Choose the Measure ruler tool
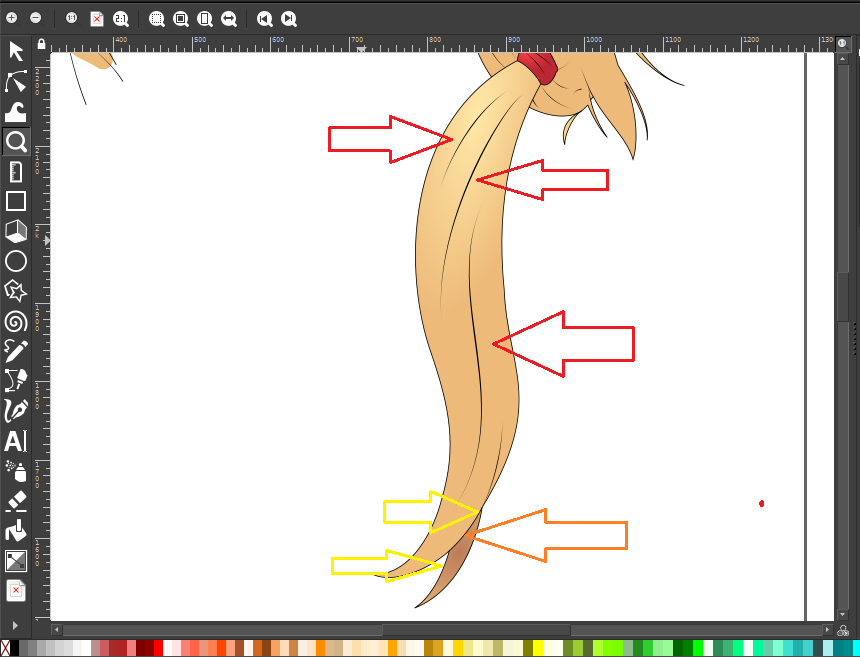Image resolution: width=860 pixels, height=657 pixels. pyautogui.click(x=15, y=171)
